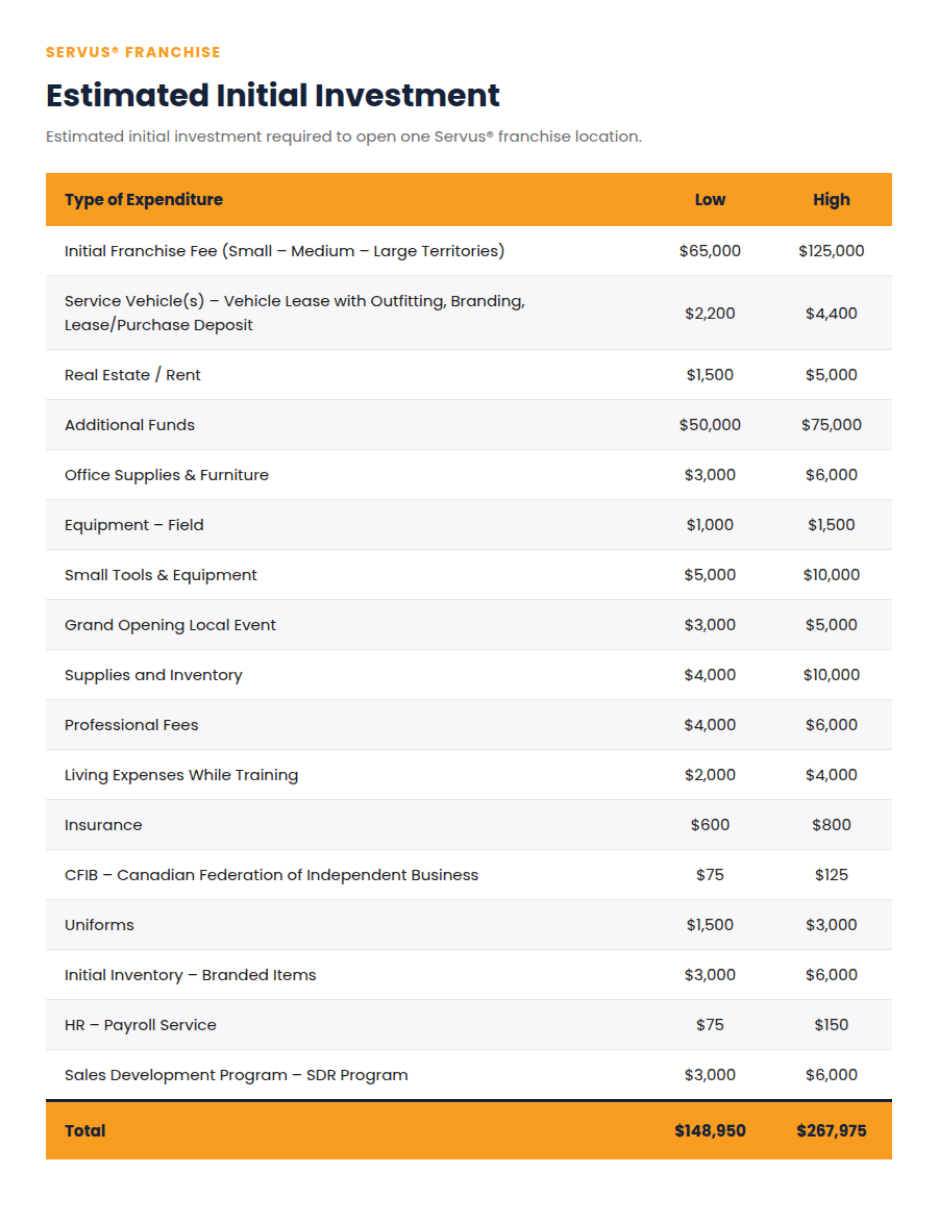The width and height of the screenshot is (938, 1211).
Task: Click the 'Type of Expenditure' column header
Action: 144,199
